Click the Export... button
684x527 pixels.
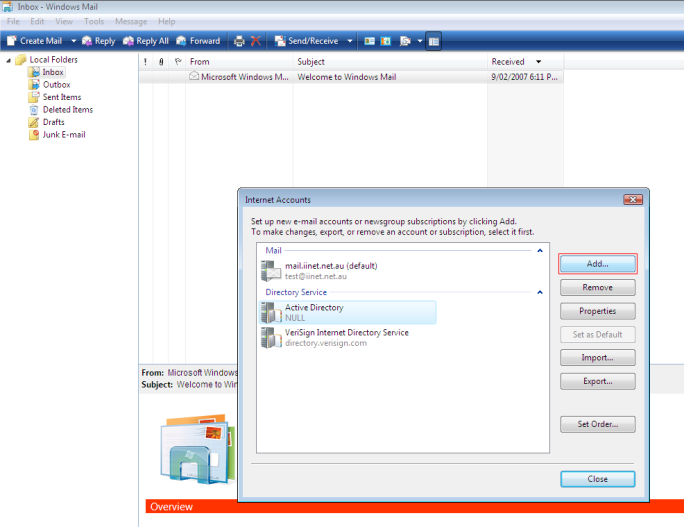[598, 381]
